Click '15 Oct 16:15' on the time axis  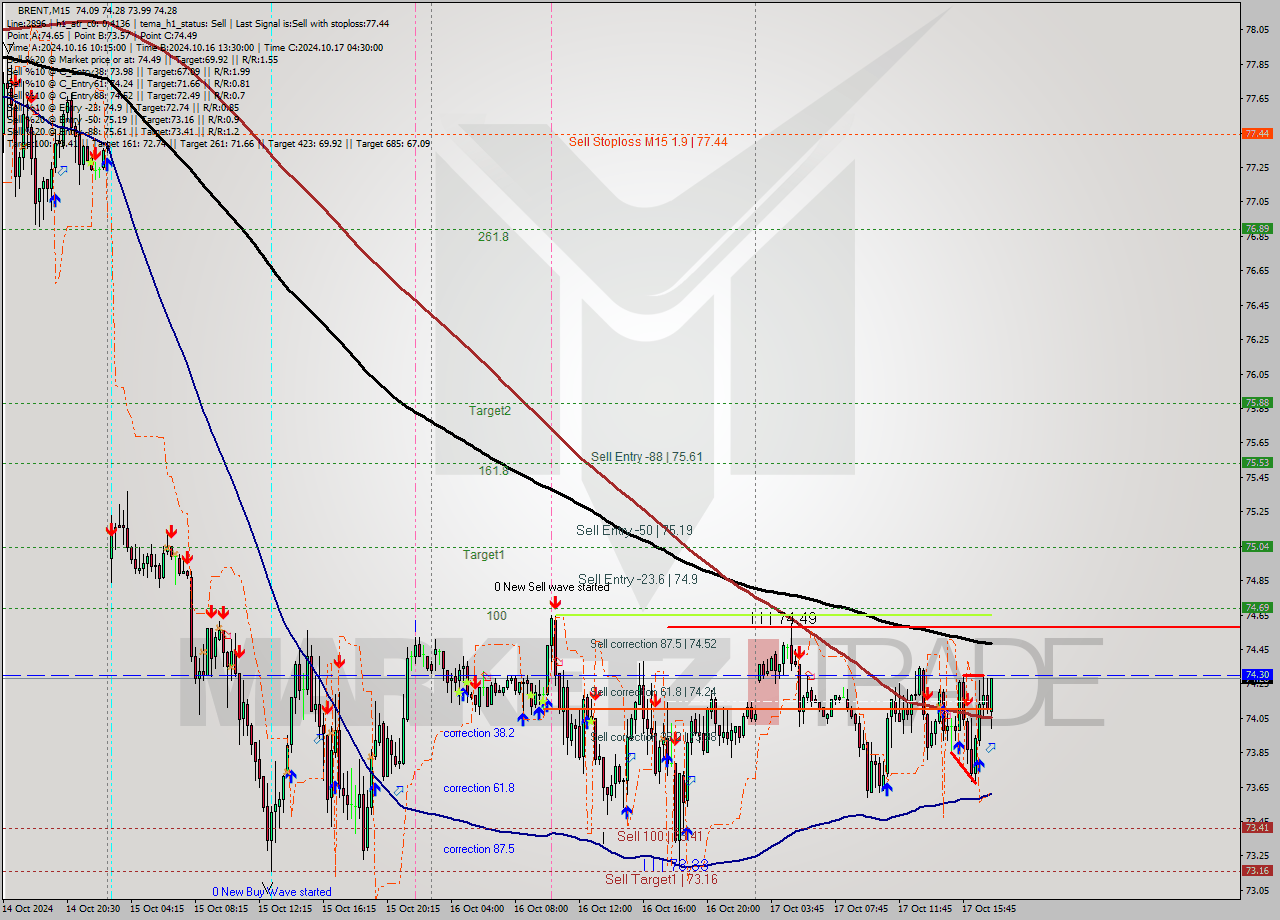pyautogui.click(x=350, y=909)
